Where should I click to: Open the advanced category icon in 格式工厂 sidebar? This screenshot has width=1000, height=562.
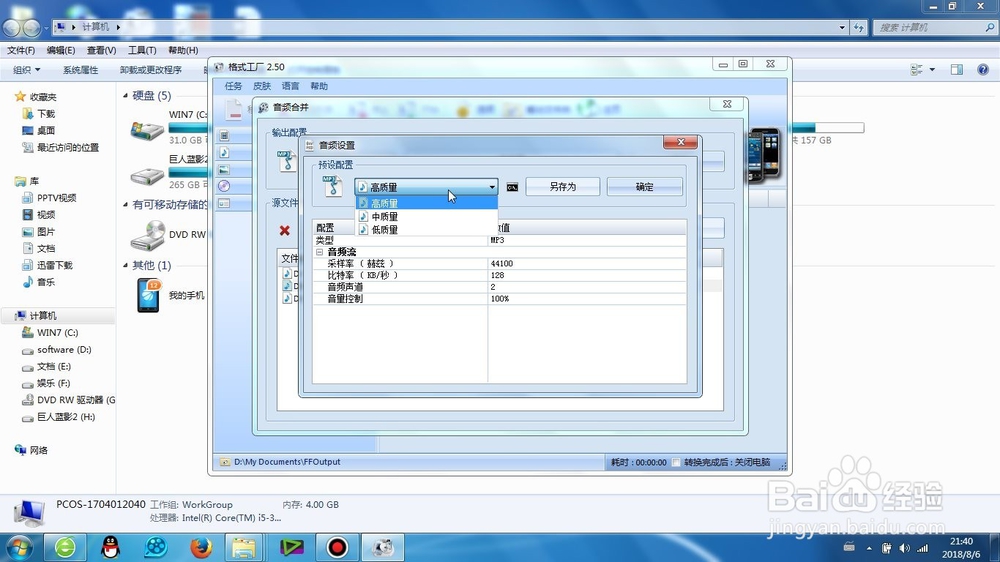tap(224, 203)
